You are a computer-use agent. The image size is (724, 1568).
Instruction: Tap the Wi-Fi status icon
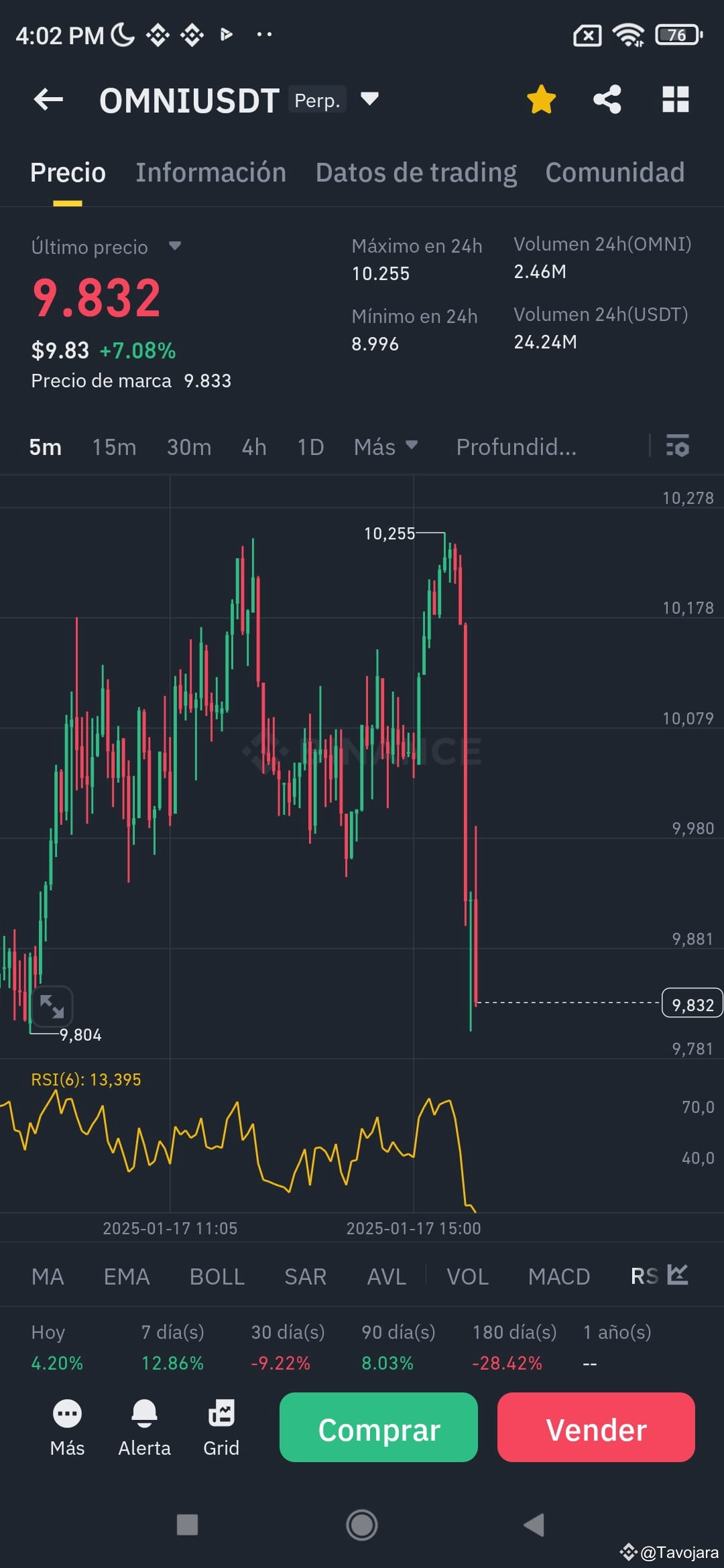628,35
